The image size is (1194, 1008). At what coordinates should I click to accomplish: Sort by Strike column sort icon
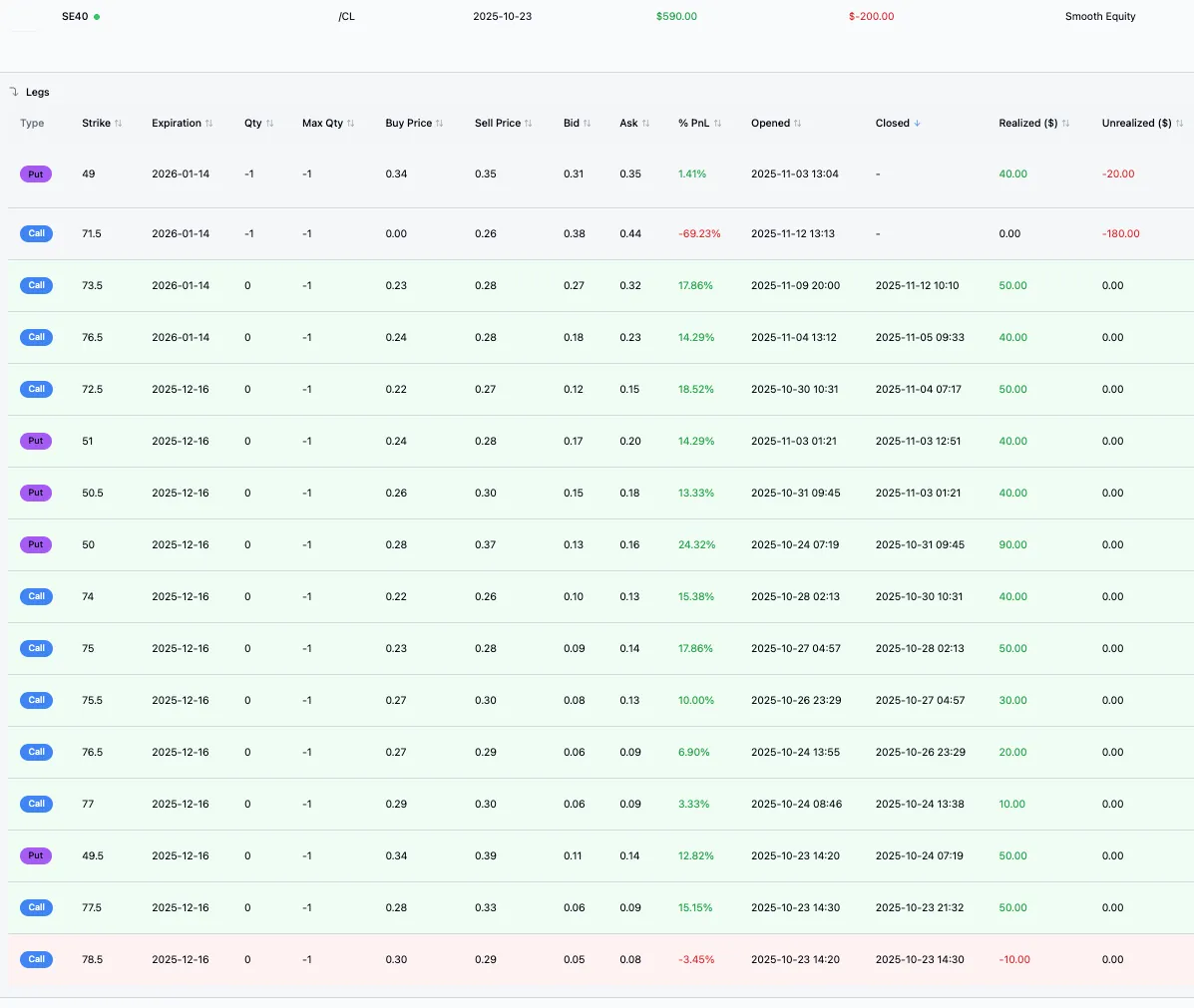[118, 124]
